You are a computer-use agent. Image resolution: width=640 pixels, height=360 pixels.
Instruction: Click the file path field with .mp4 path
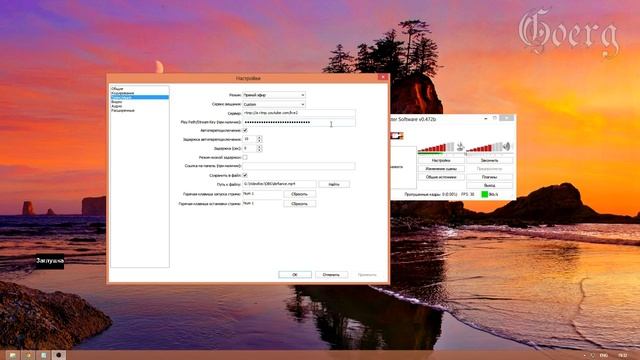coord(279,184)
